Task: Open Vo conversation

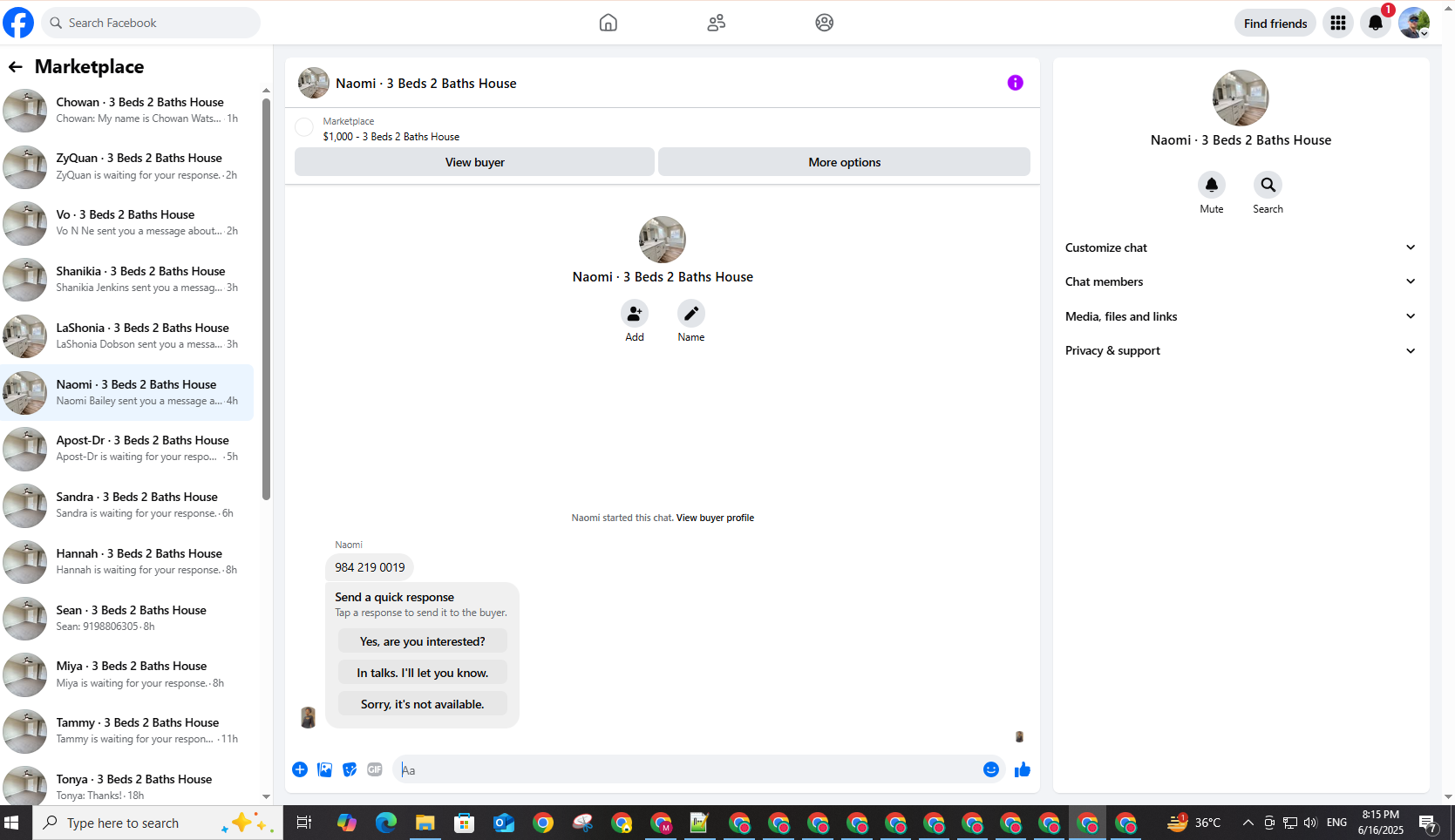Action: 128,223
